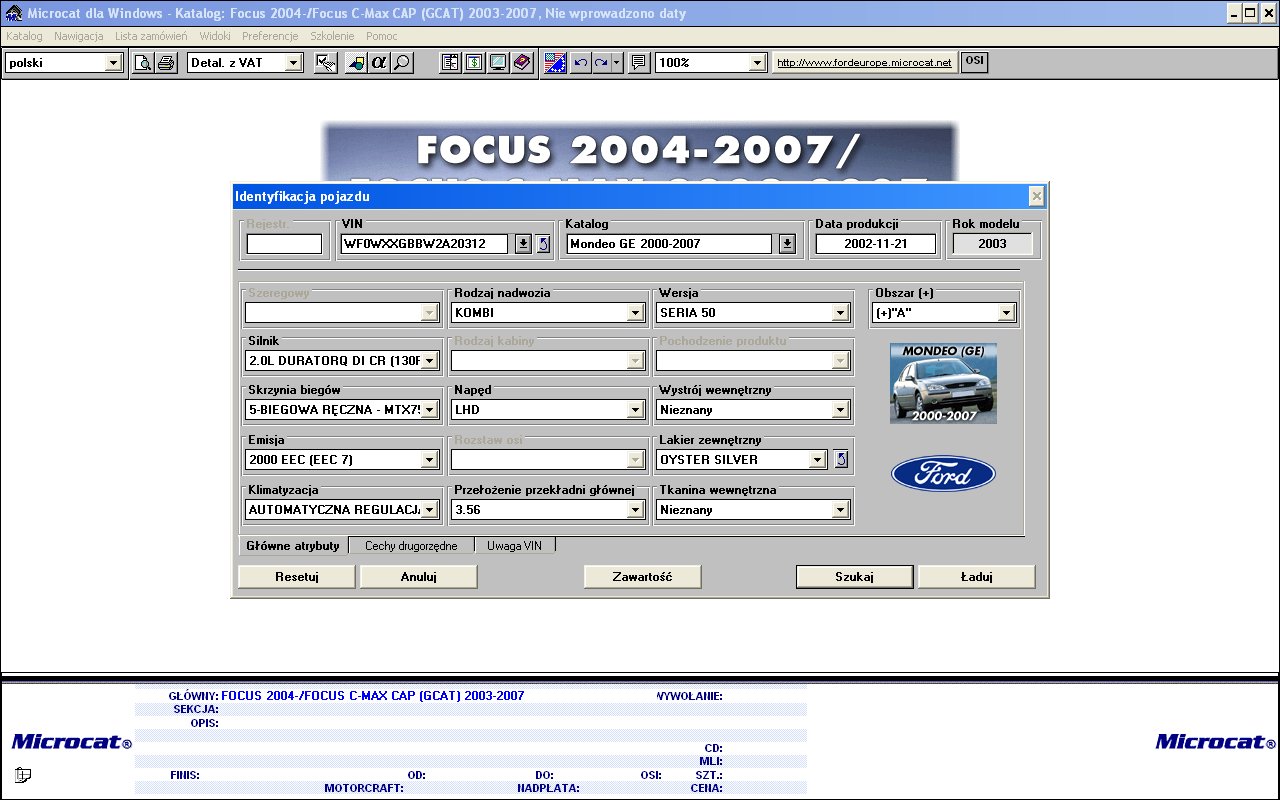1280x800 pixels.
Task: Click the monitor screen toolbar icon
Action: pyautogui.click(x=497, y=63)
